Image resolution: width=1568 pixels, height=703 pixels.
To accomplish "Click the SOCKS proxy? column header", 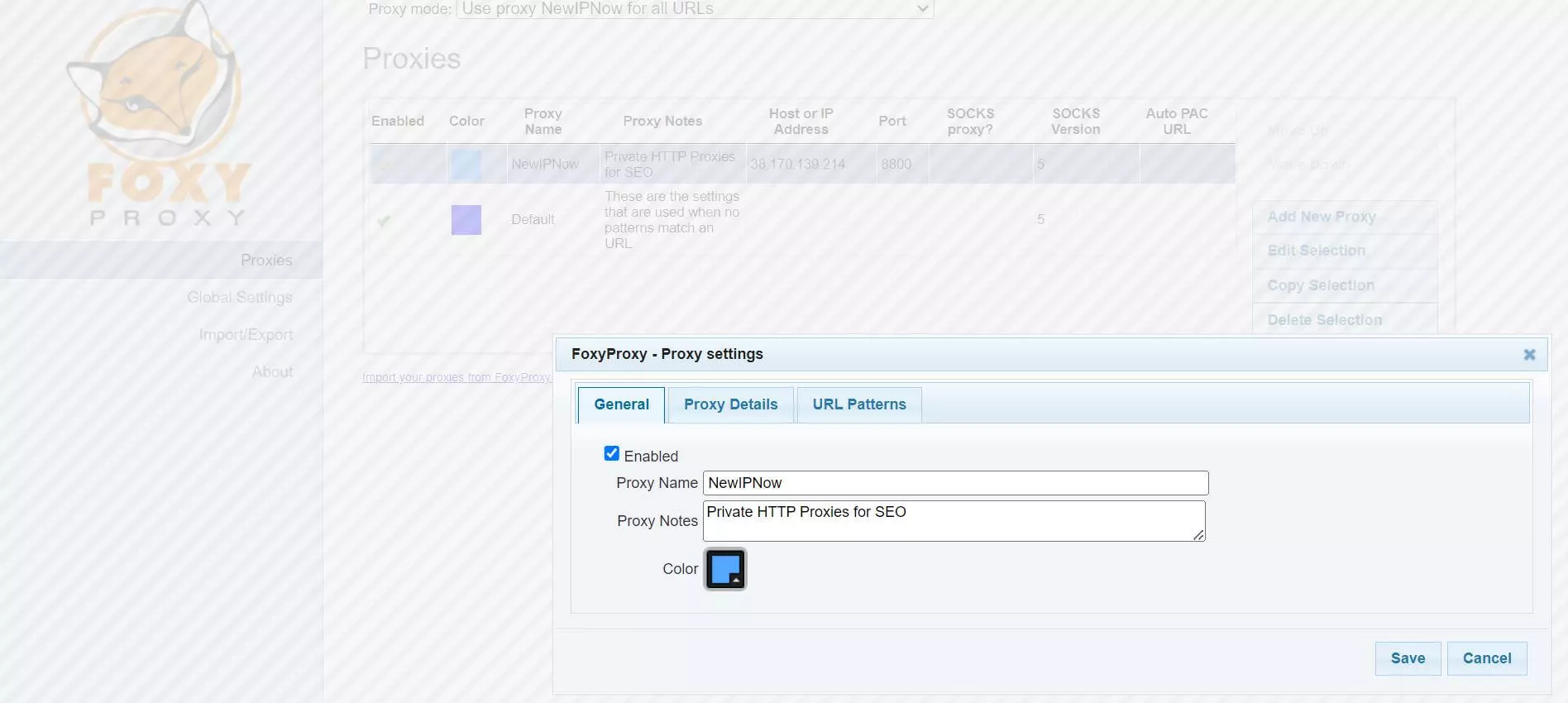I will (970, 121).
